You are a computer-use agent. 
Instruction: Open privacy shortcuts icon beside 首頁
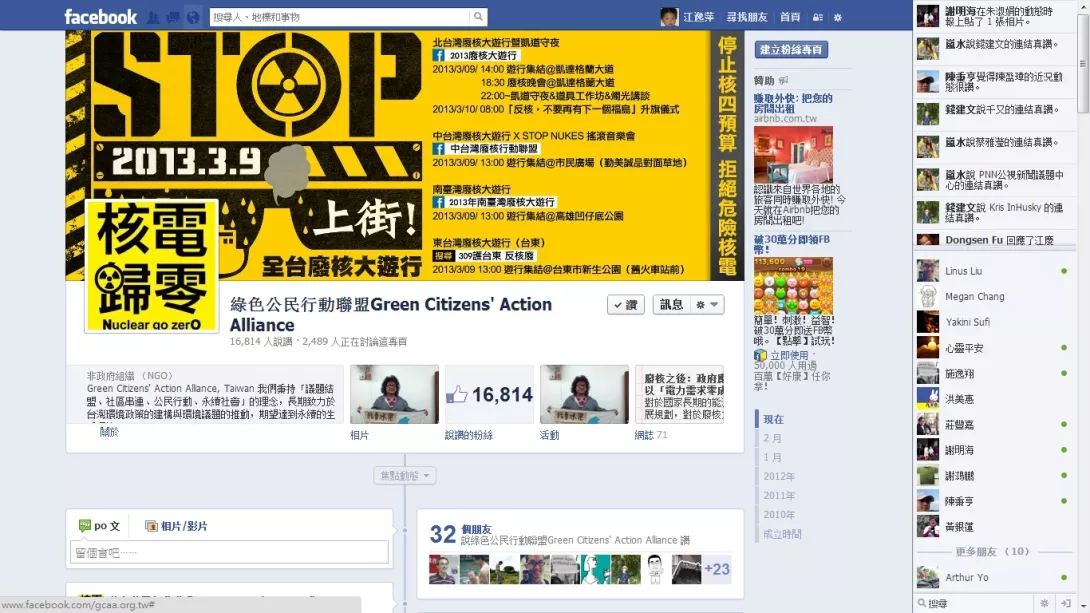[818, 17]
